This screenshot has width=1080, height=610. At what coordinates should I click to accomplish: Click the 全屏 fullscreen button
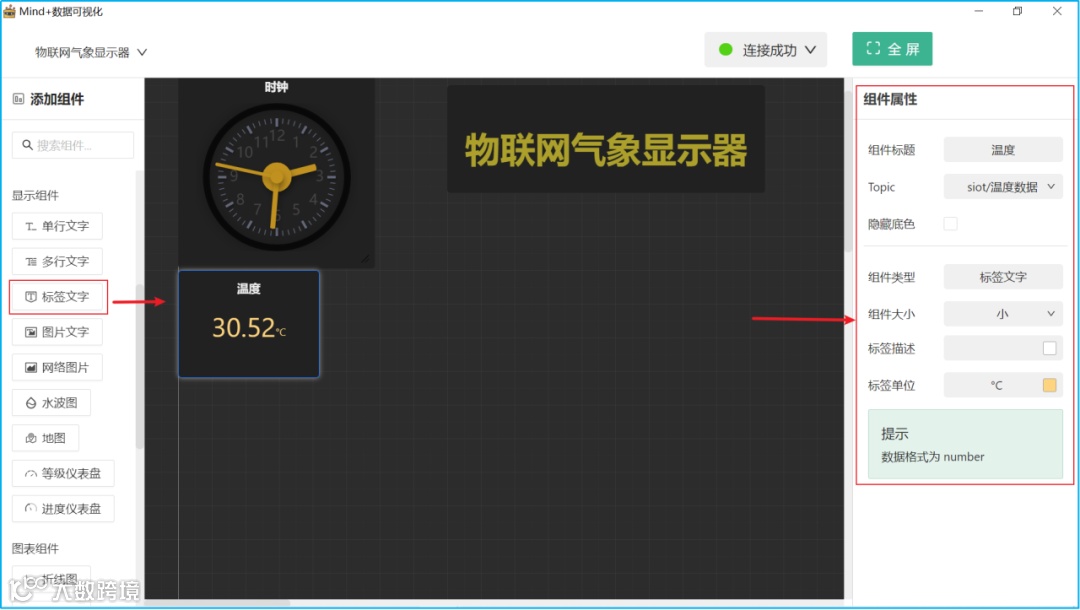click(892, 49)
